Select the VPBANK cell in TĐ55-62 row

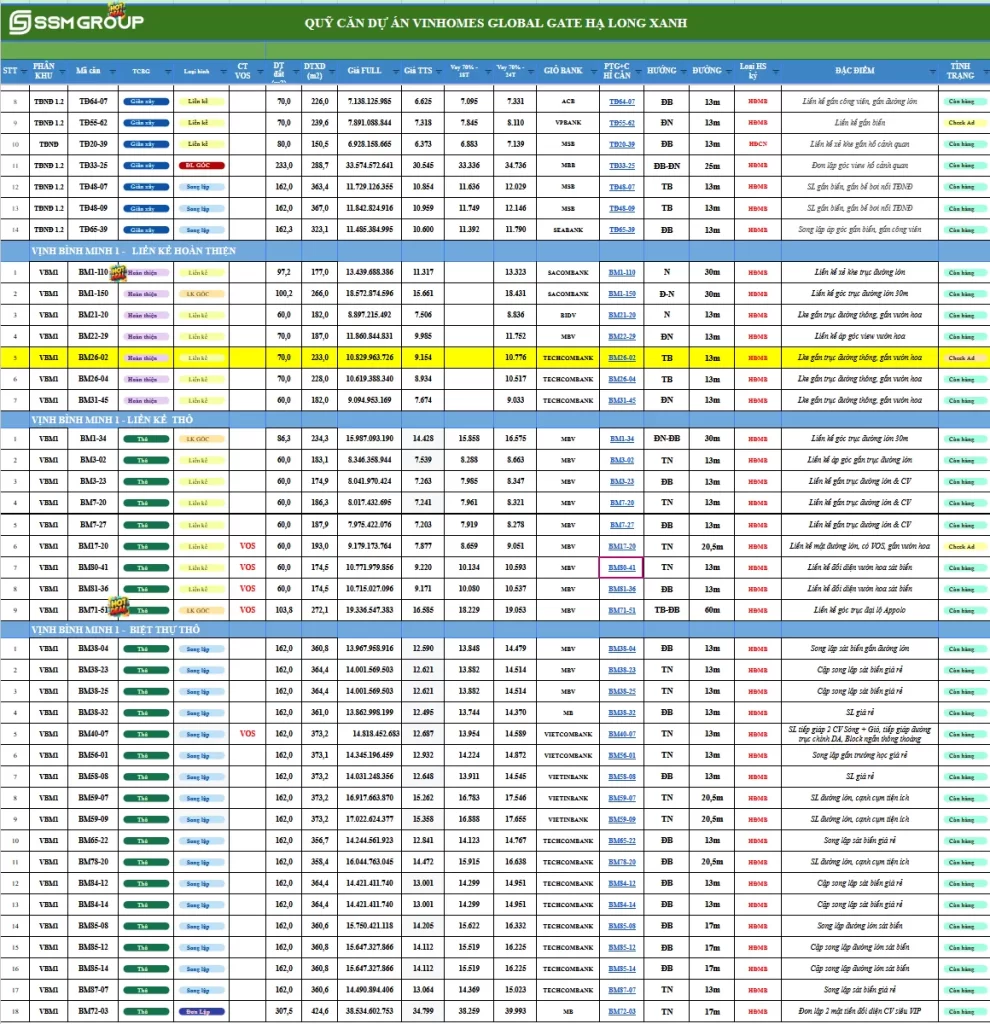coord(567,123)
